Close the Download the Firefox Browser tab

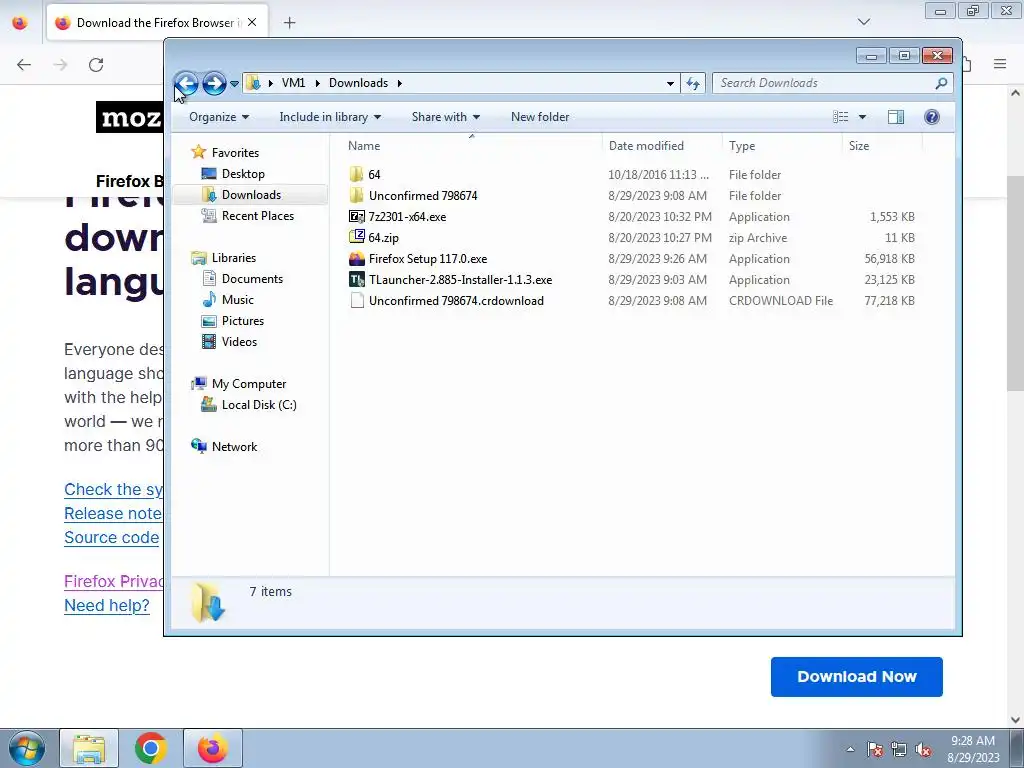point(252,22)
